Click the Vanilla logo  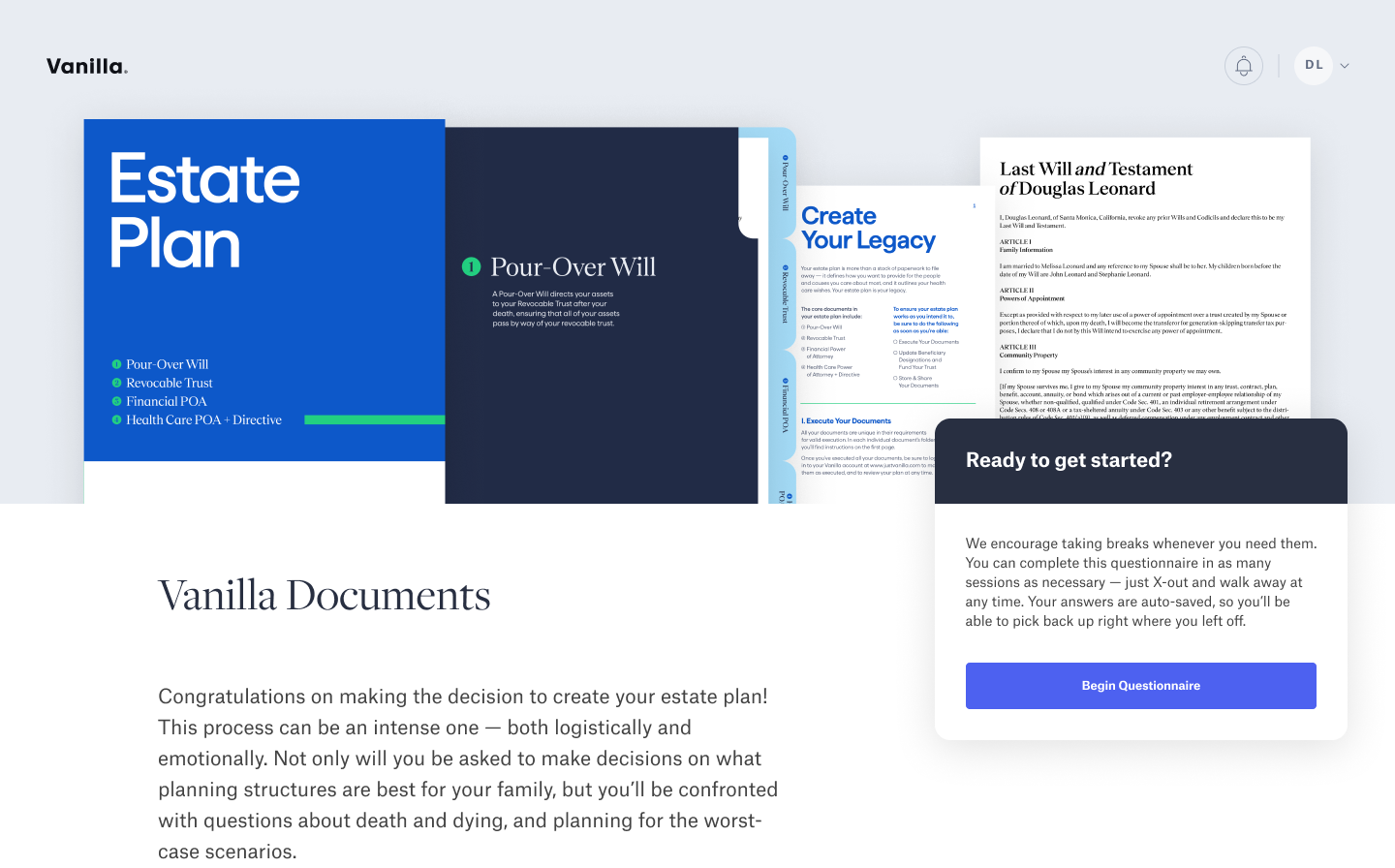[x=87, y=66]
